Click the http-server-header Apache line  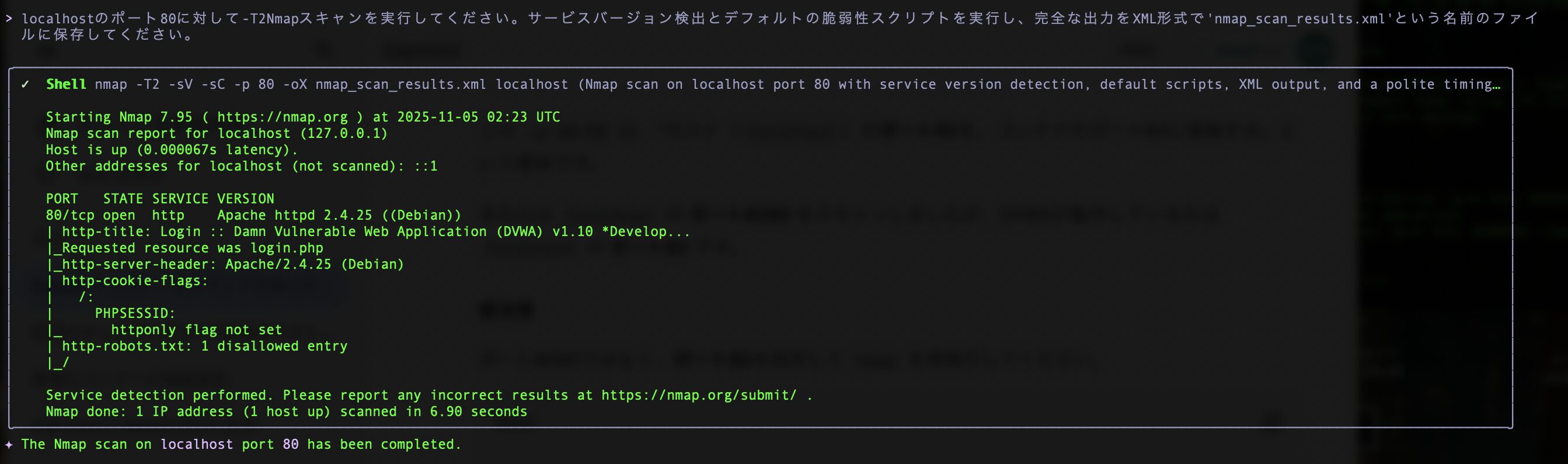click(x=232, y=265)
